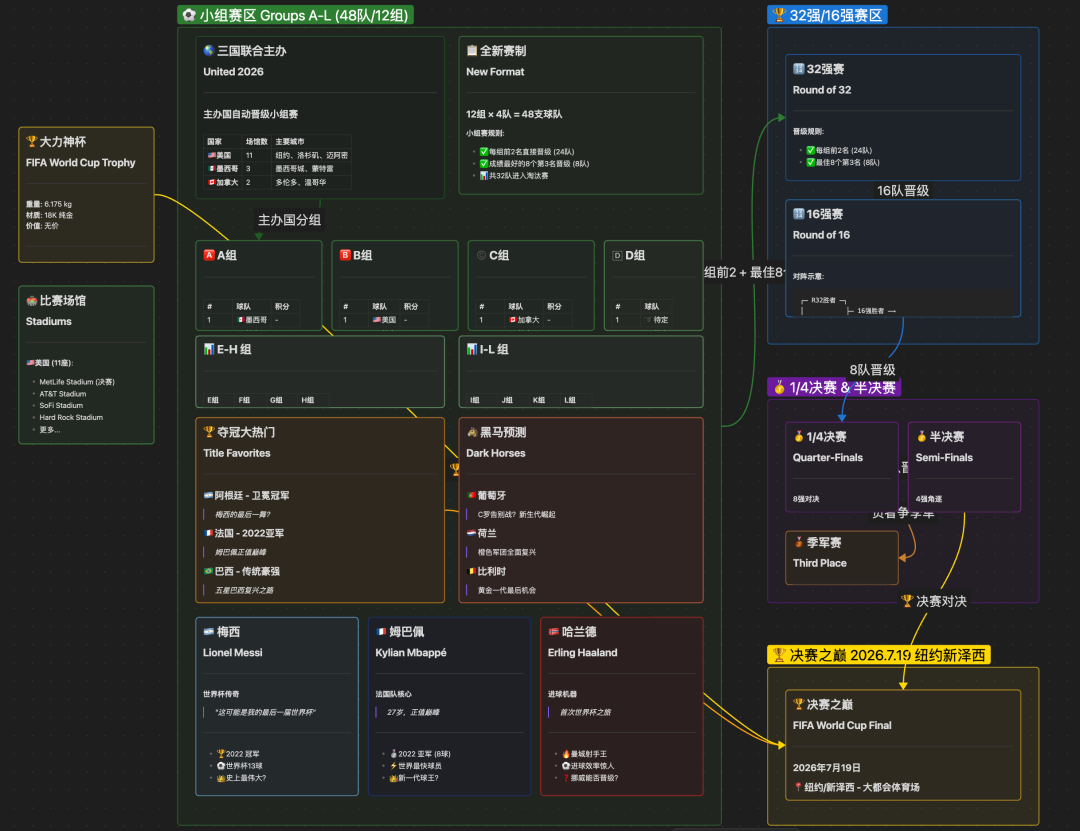Select the 决赛之巅 2026.7.19 纽约新泽西 group label
Image resolution: width=1080 pixels, height=831 pixels.
879,655
